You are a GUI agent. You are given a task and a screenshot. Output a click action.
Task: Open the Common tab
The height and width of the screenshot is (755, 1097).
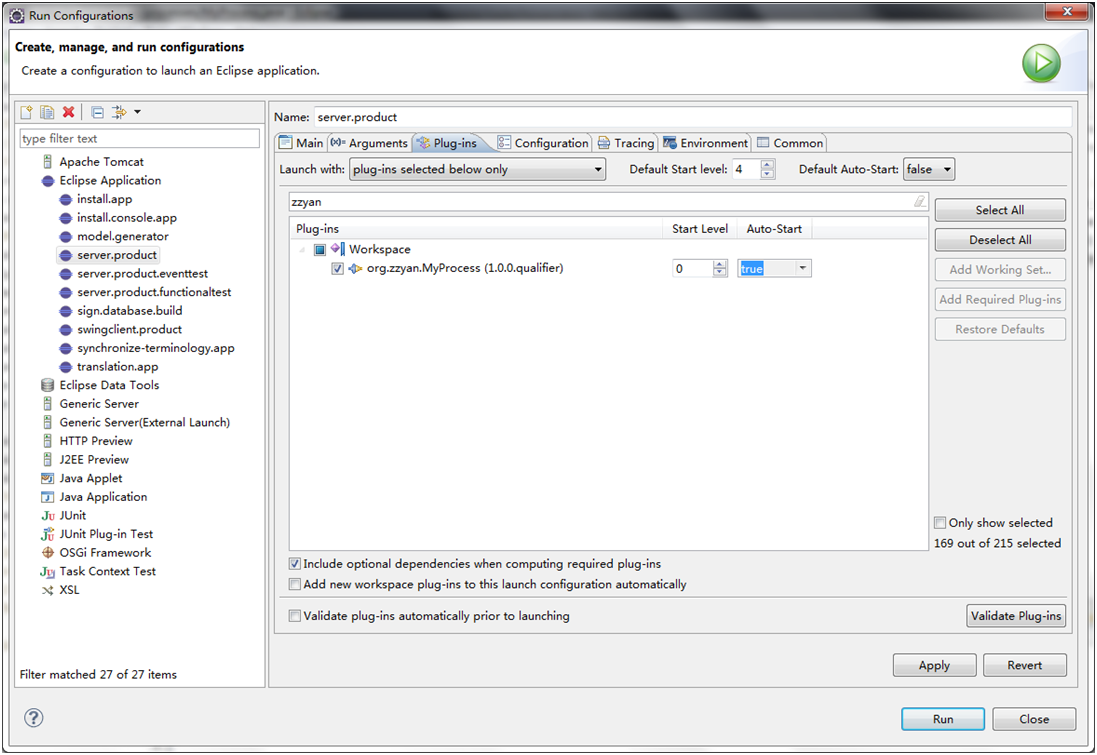pyautogui.click(x=790, y=143)
